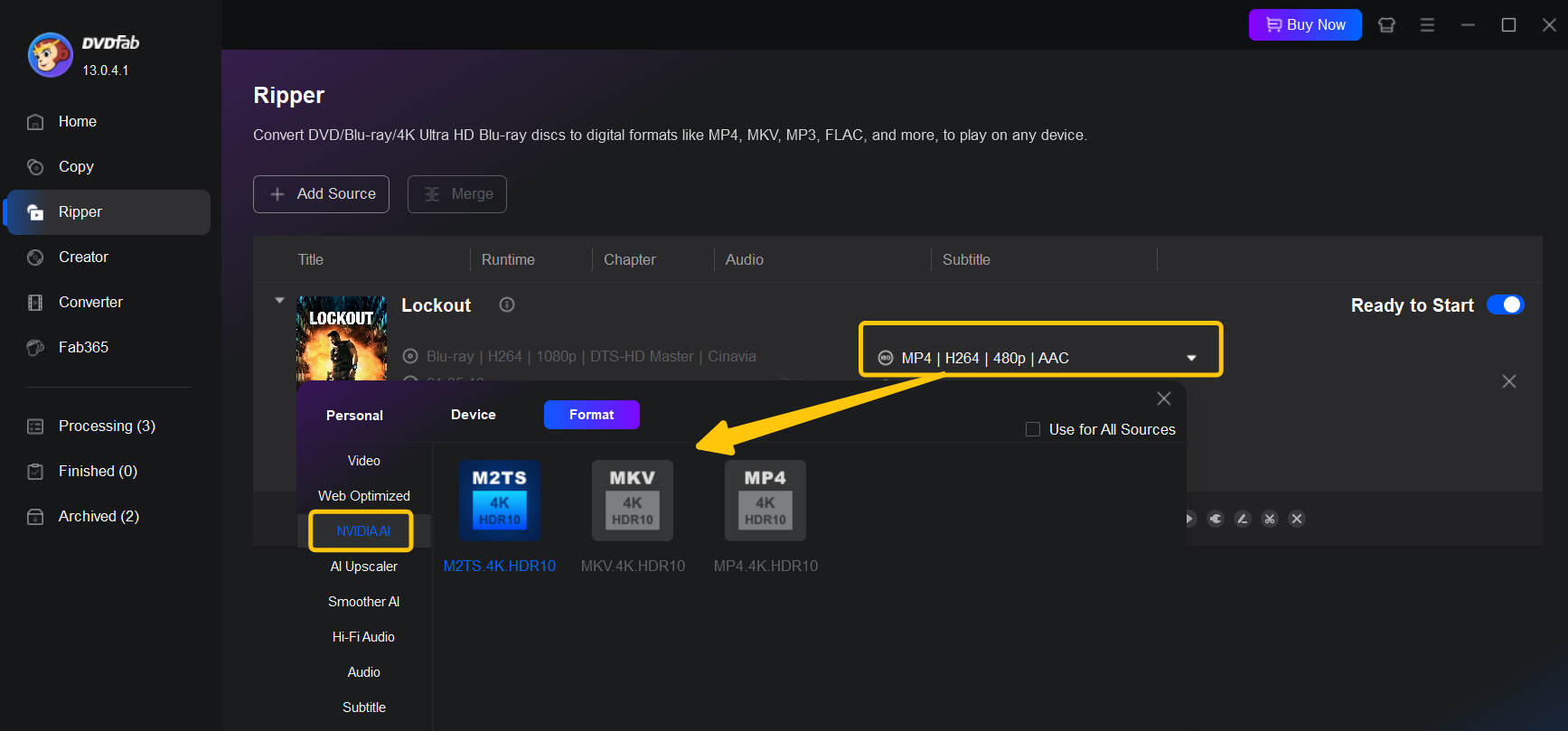This screenshot has width=1568, height=731.
Task: Select Web Optimized category
Action: (364, 496)
